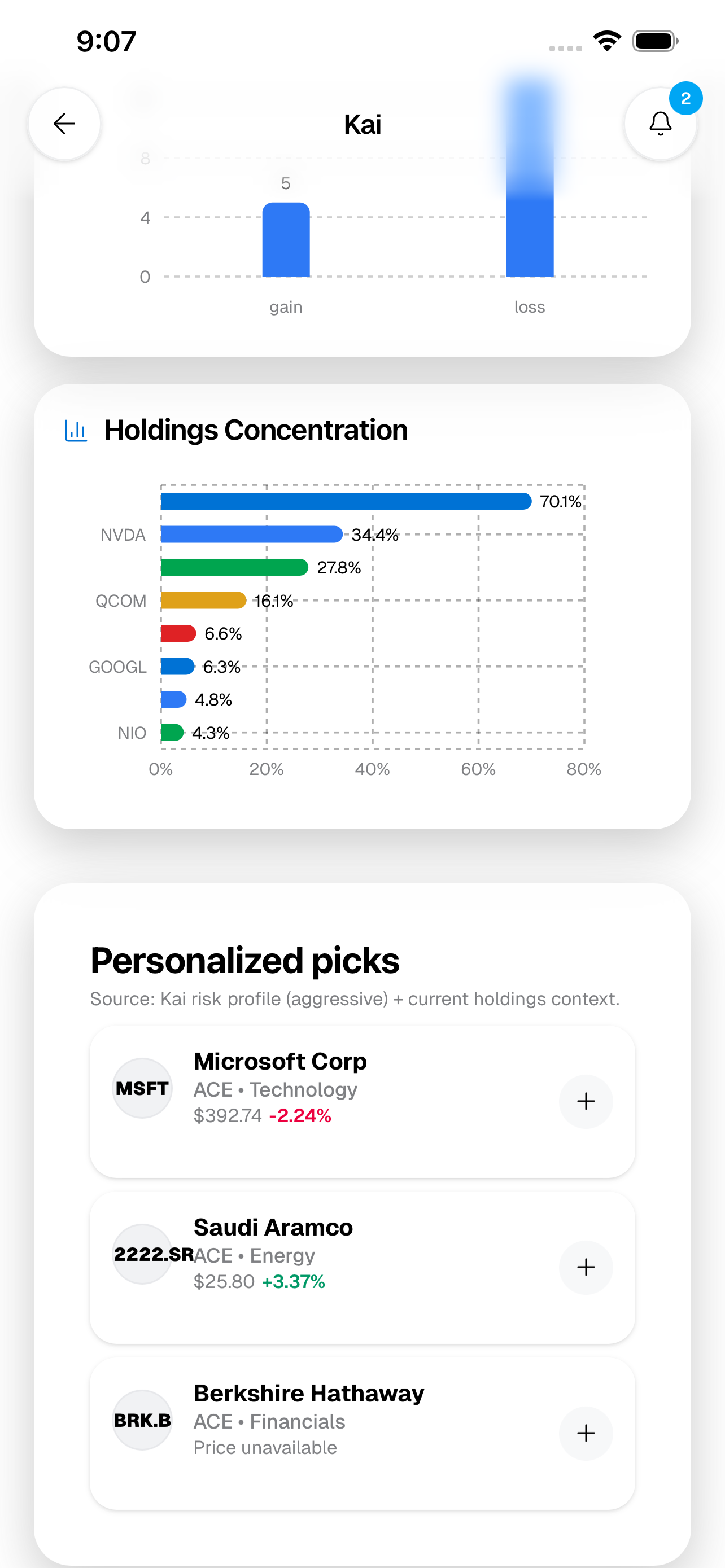Viewport: 725px width, 1568px height.
Task: Add Microsoft Corp using its plus button
Action: (x=586, y=1101)
